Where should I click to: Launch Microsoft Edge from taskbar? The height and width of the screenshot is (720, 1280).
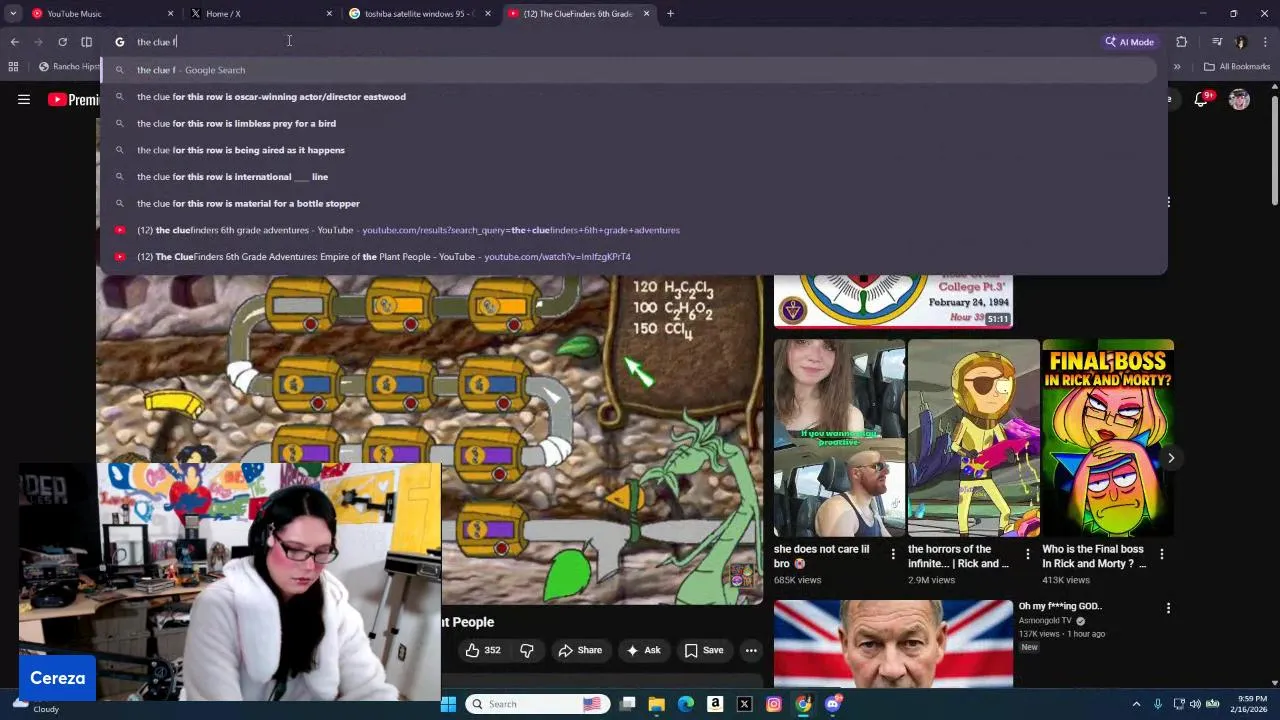[x=686, y=704]
